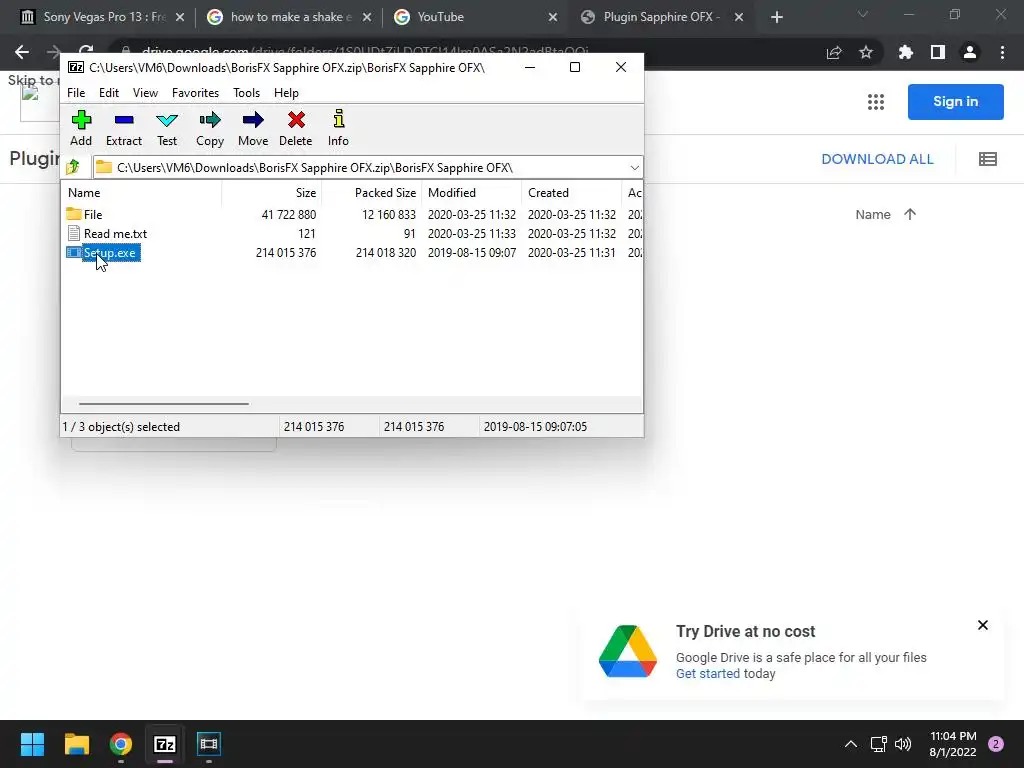Click the Extract toolbar icon
The width and height of the screenshot is (1024, 768).
123,128
